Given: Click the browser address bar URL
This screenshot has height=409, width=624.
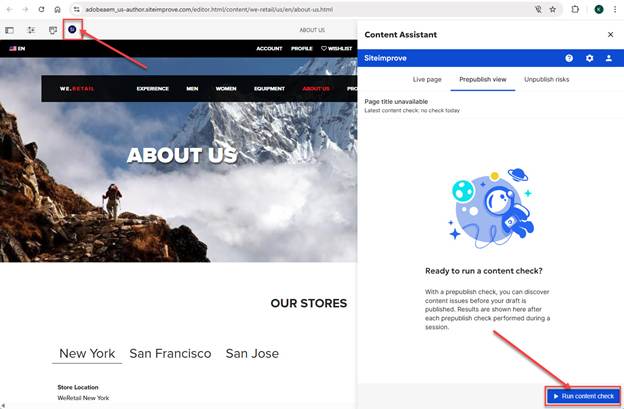Looking at the screenshot, I should click(x=209, y=9).
